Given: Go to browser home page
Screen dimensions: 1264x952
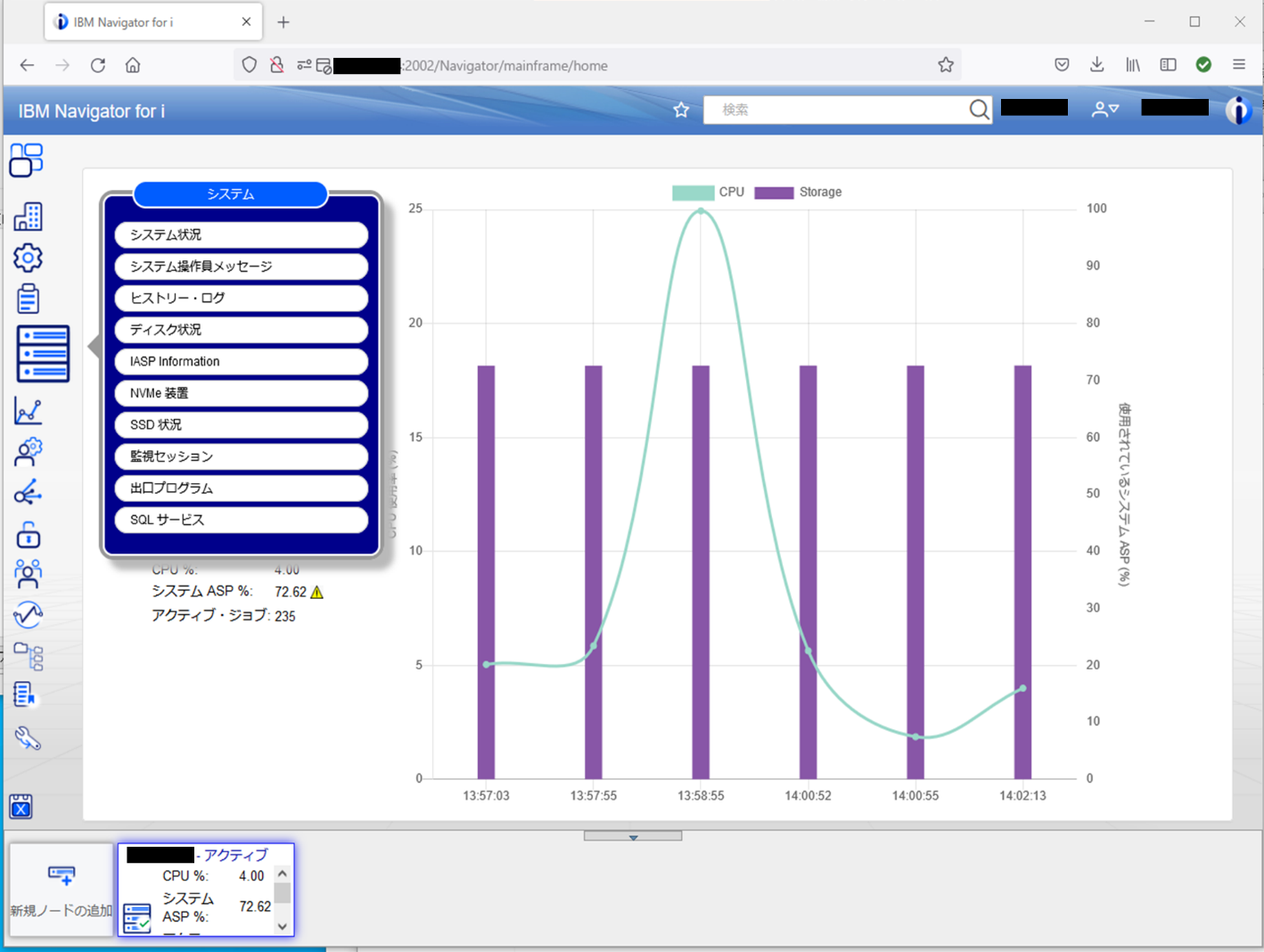Looking at the screenshot, I should click(133, 65).
